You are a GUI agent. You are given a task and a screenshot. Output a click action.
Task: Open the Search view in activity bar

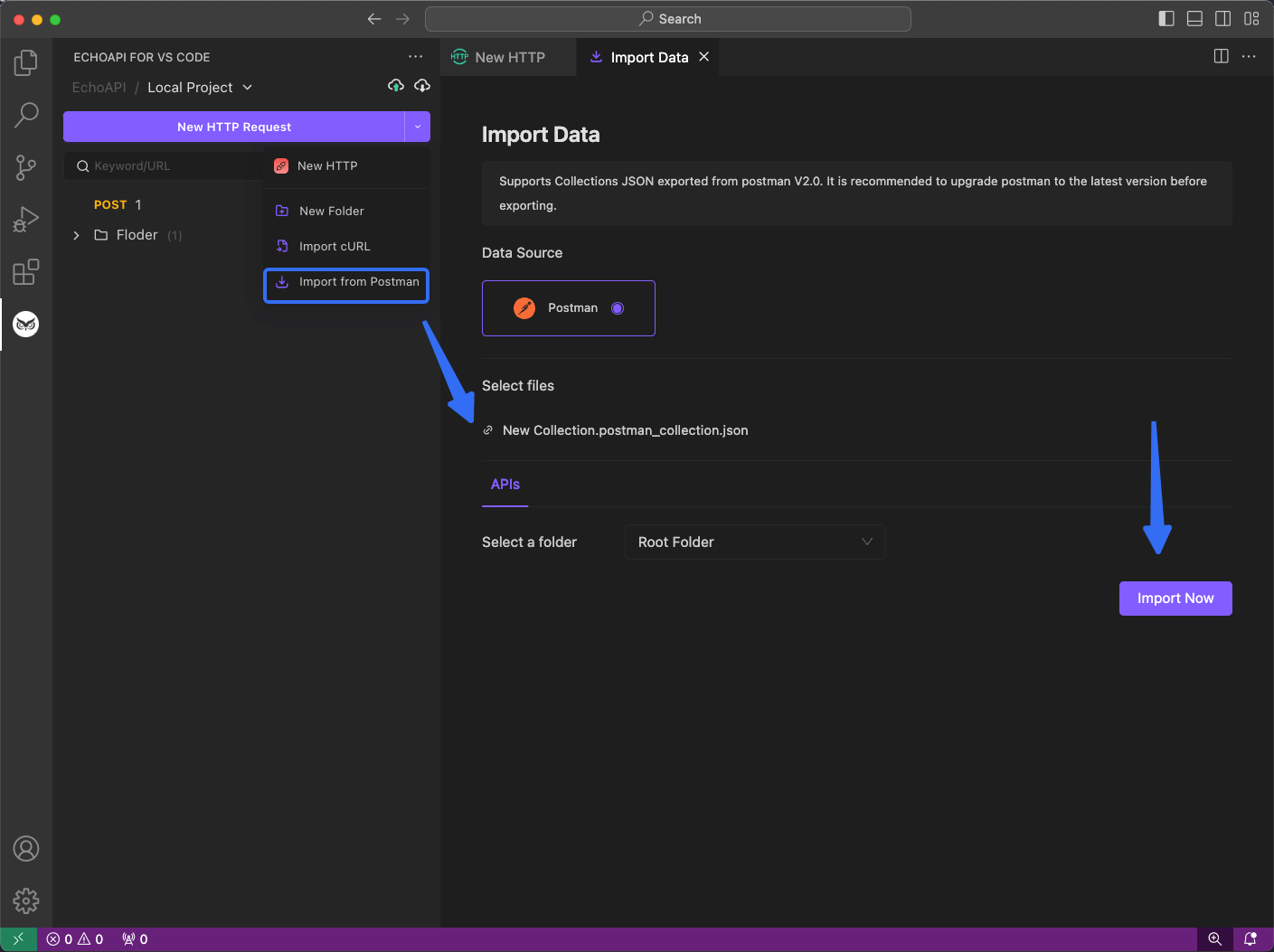click(26, 115)
